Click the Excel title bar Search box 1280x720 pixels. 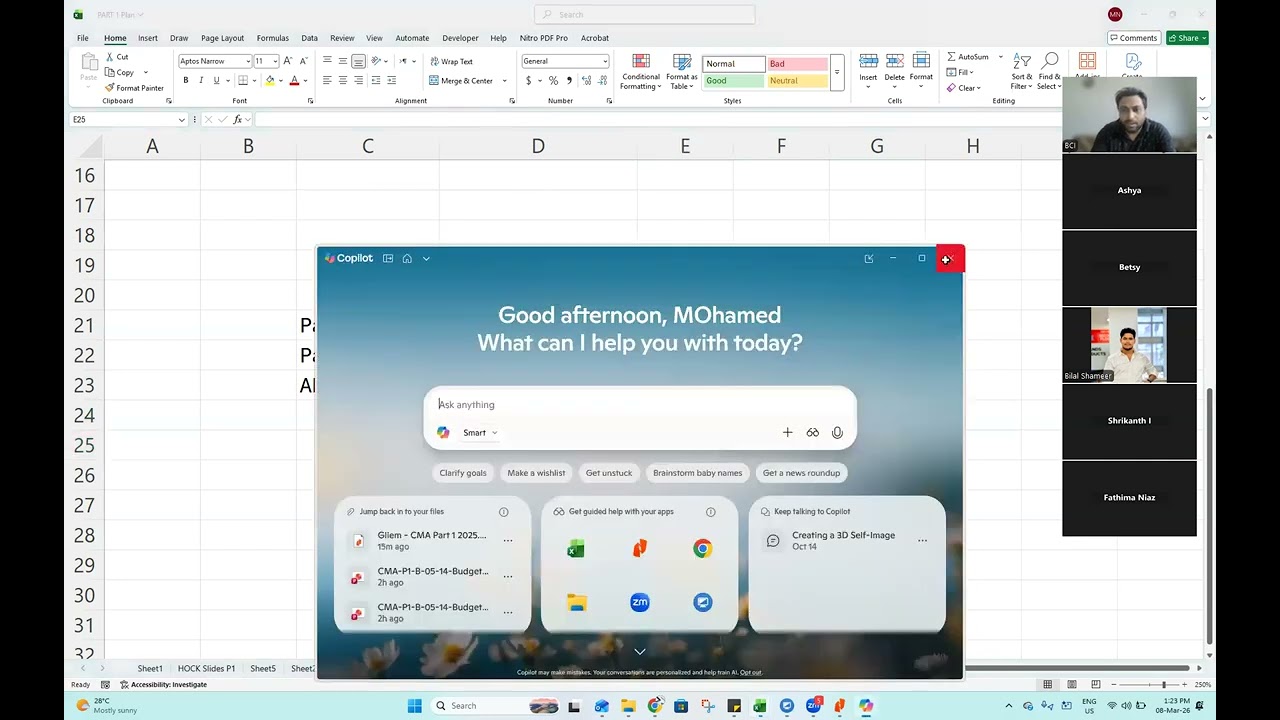[645, 14]
